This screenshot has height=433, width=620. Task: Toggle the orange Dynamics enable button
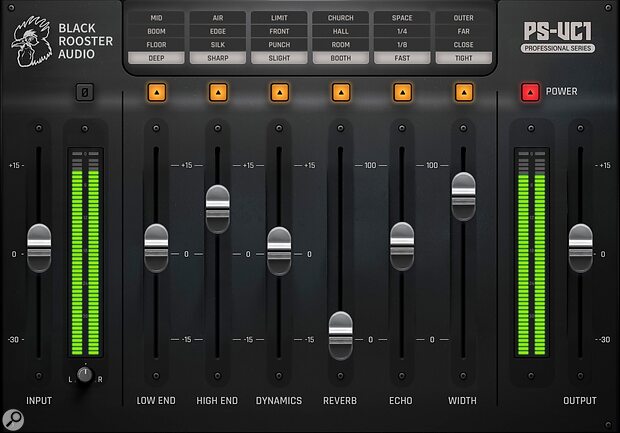[x=280, y=92]
